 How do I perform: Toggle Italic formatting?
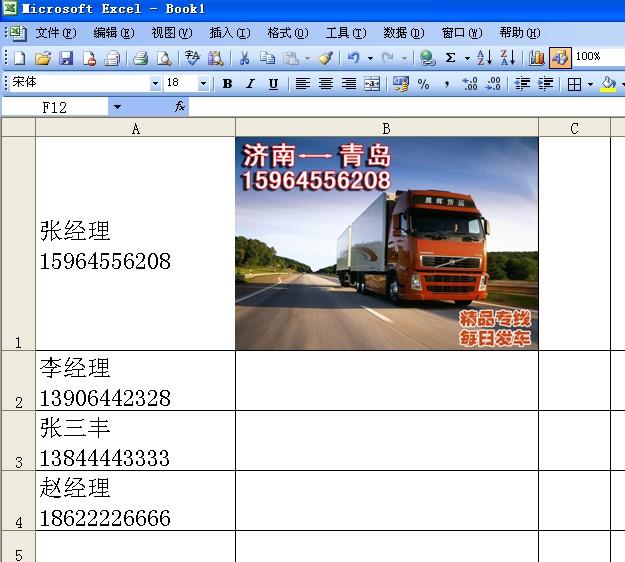(250, 84)
